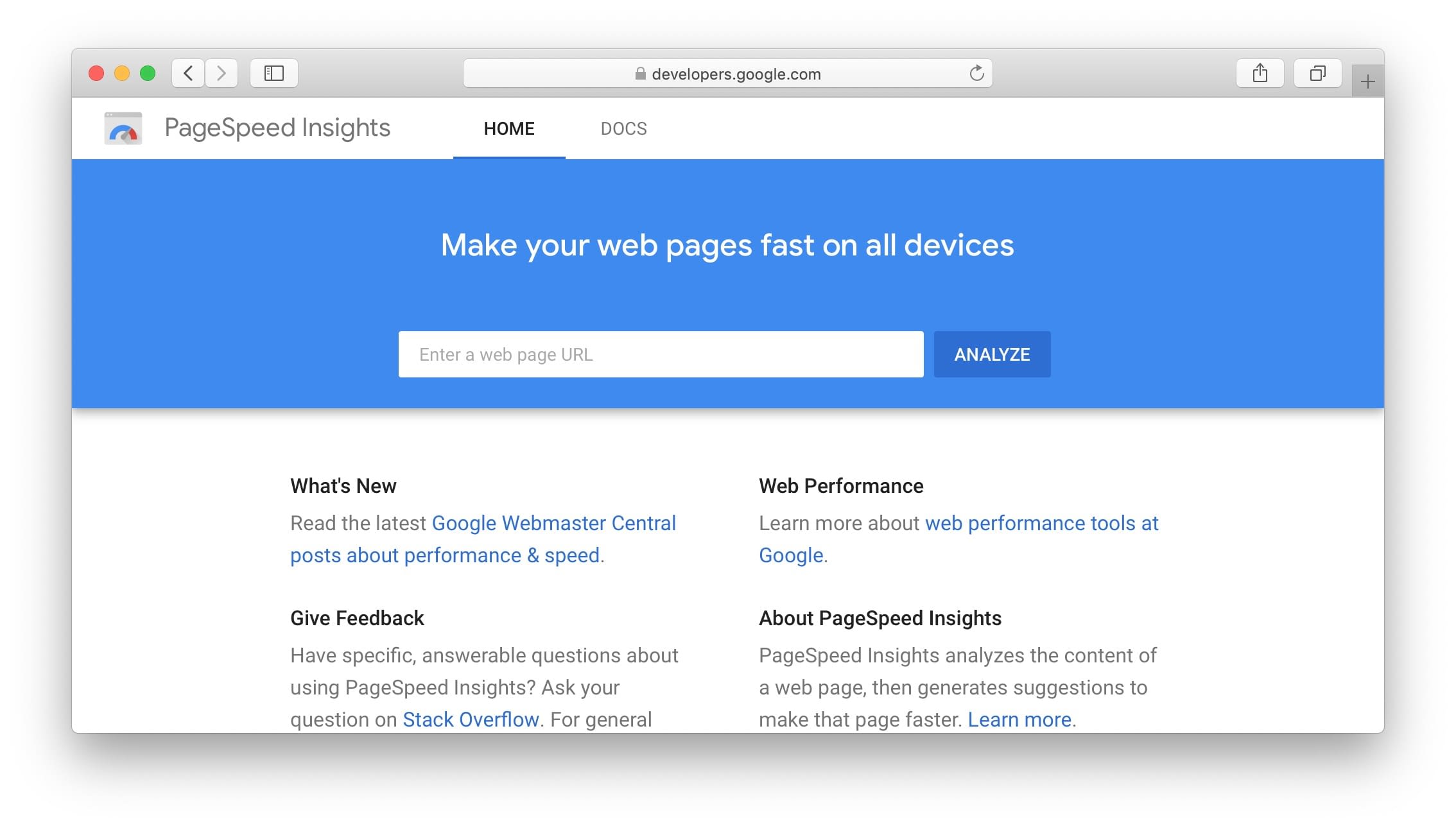
Task: Click the Safari back arrow button
Action: pos(188,73)
